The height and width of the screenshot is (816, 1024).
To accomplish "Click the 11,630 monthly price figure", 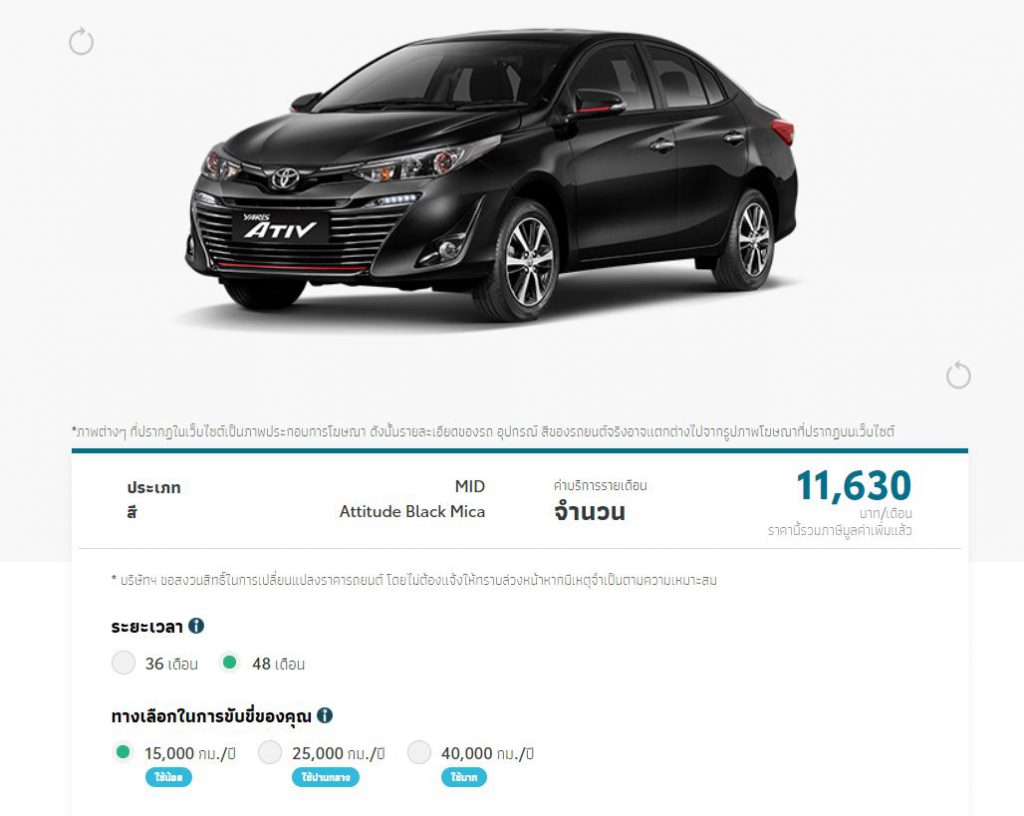I will point(854,486).
